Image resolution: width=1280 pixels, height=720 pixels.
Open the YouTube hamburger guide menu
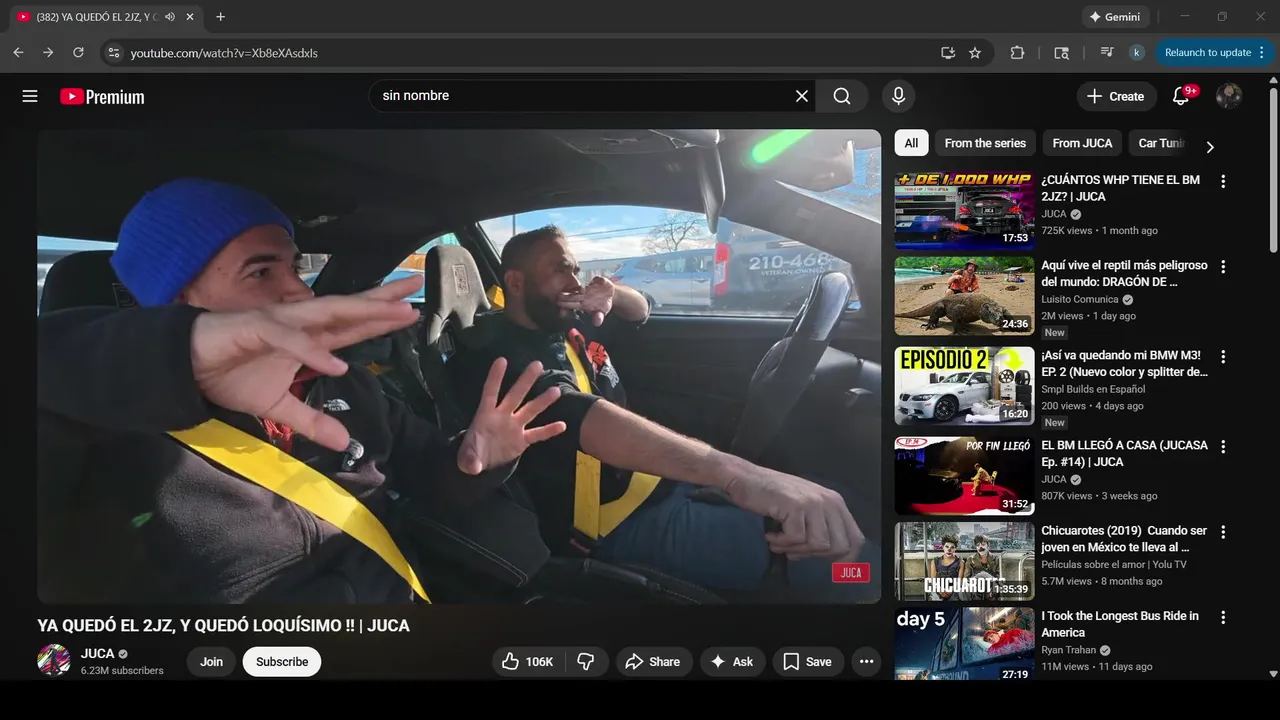pyautogui.click(x=30, y=96)
